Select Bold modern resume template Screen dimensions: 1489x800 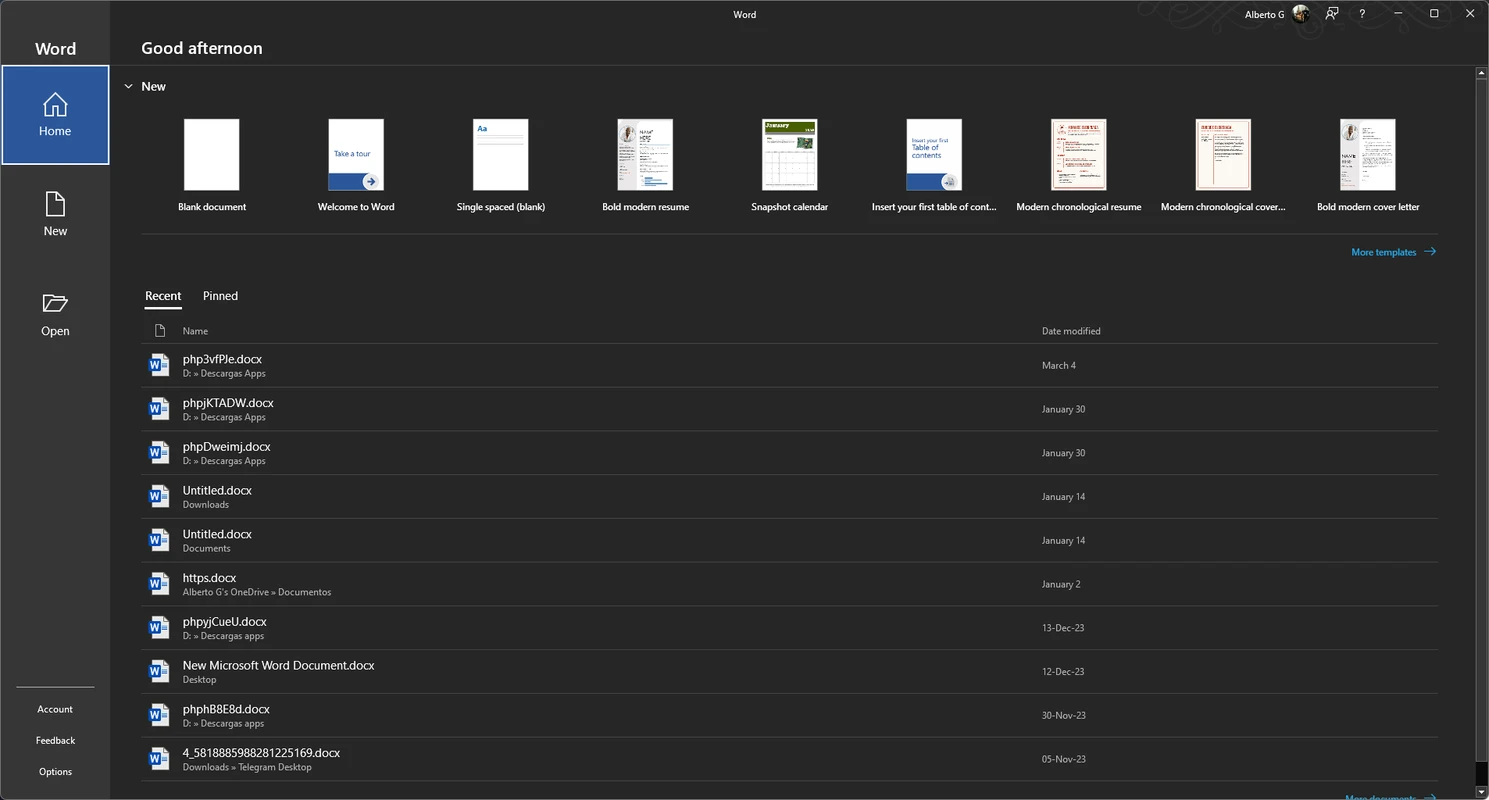[x=645, y=165]
